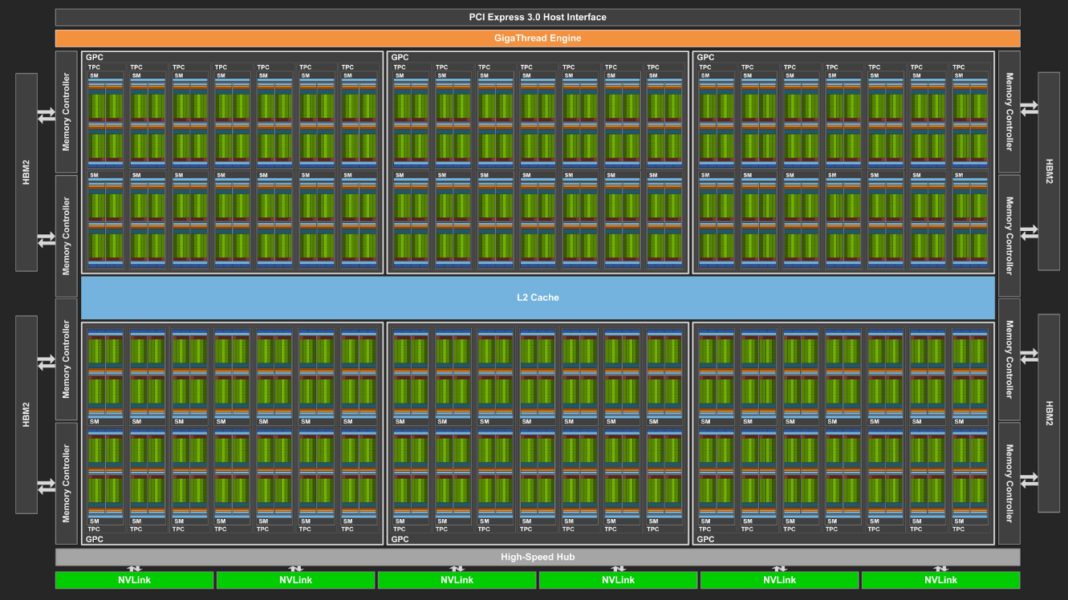This screenshot has width=1068, height=600.
Task: Click the top-left HBM2 memory block
Action: pos(26,171)
